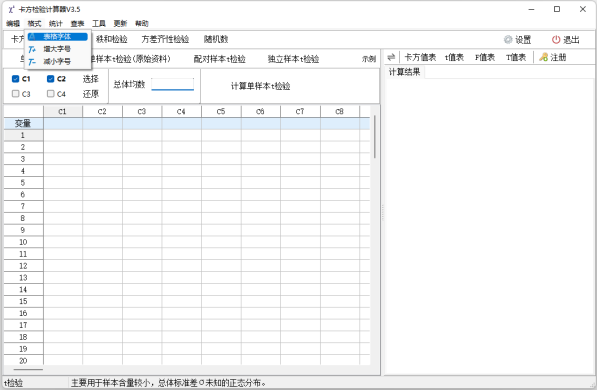
Task: Uncheck the C1 checkbox
Action: click(x=15, y=78)
